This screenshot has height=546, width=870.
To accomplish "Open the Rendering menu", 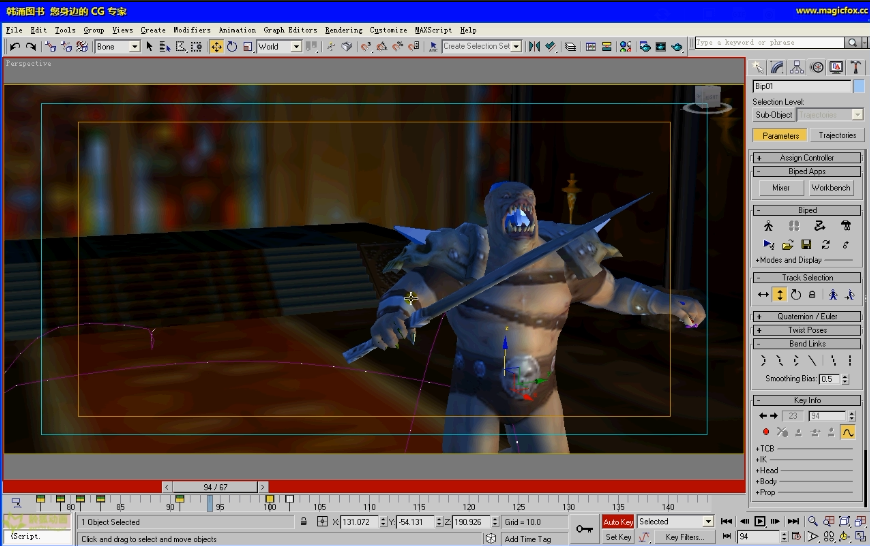I will coord(343,30).
